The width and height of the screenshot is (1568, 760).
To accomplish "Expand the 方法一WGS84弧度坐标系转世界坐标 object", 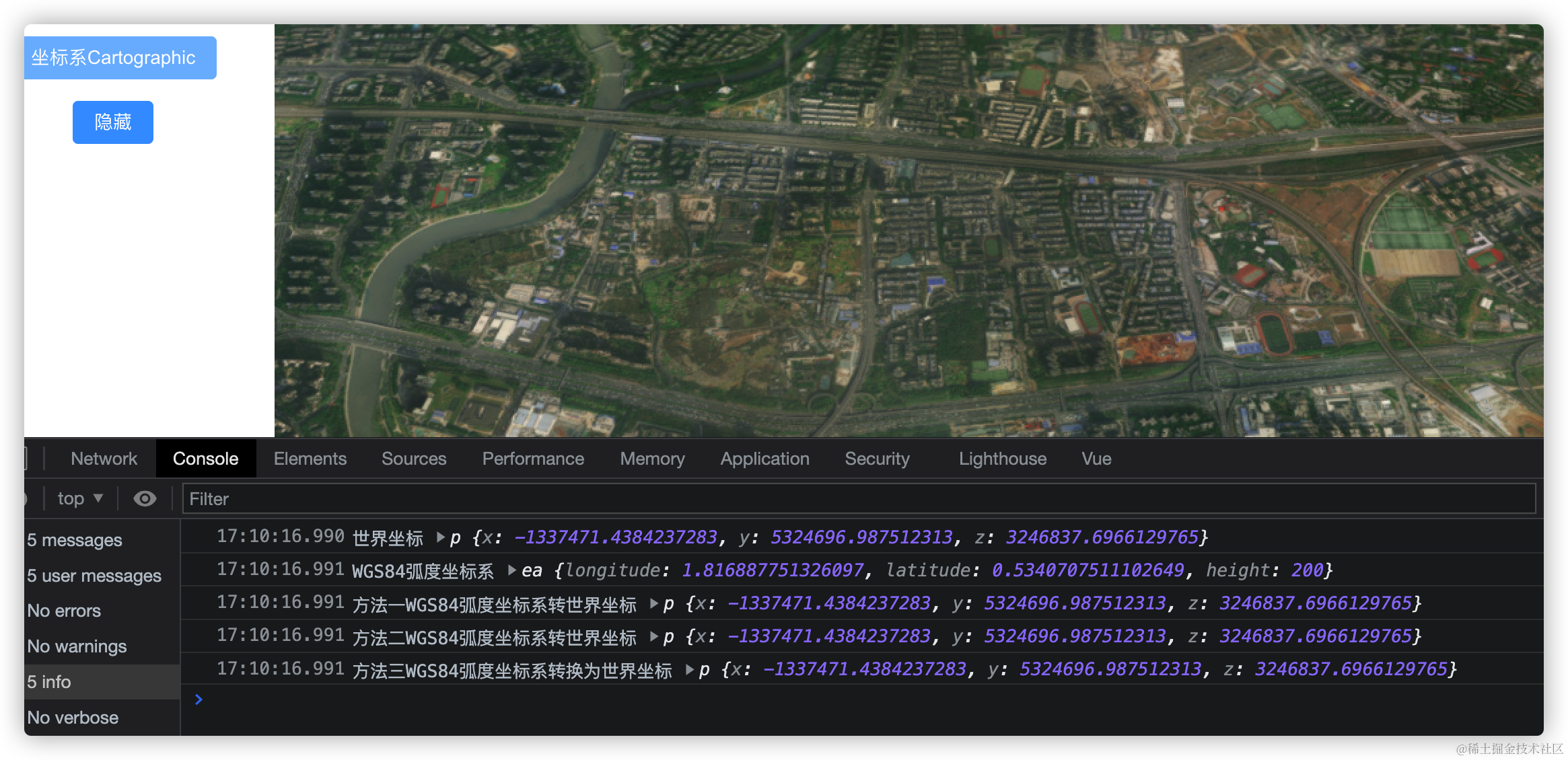I will [653, 603].
